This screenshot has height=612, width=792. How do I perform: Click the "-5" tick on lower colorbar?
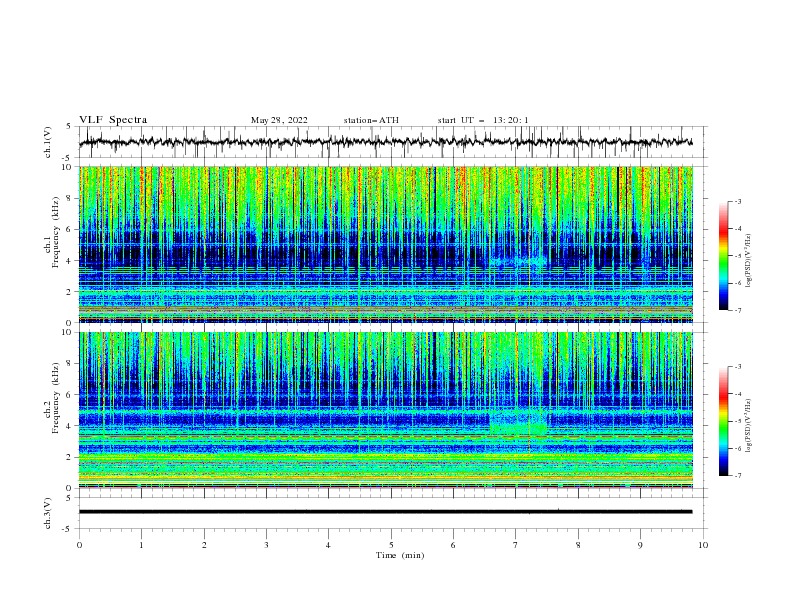tap(737, 421)
